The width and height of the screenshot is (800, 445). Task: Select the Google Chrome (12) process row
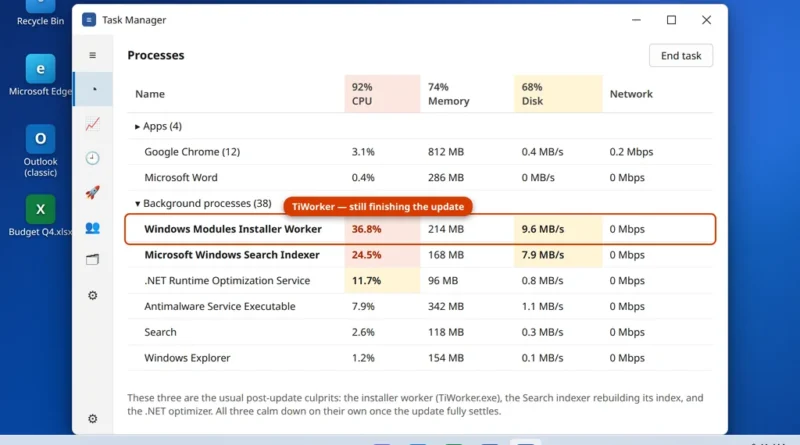[x=420, y=152]
